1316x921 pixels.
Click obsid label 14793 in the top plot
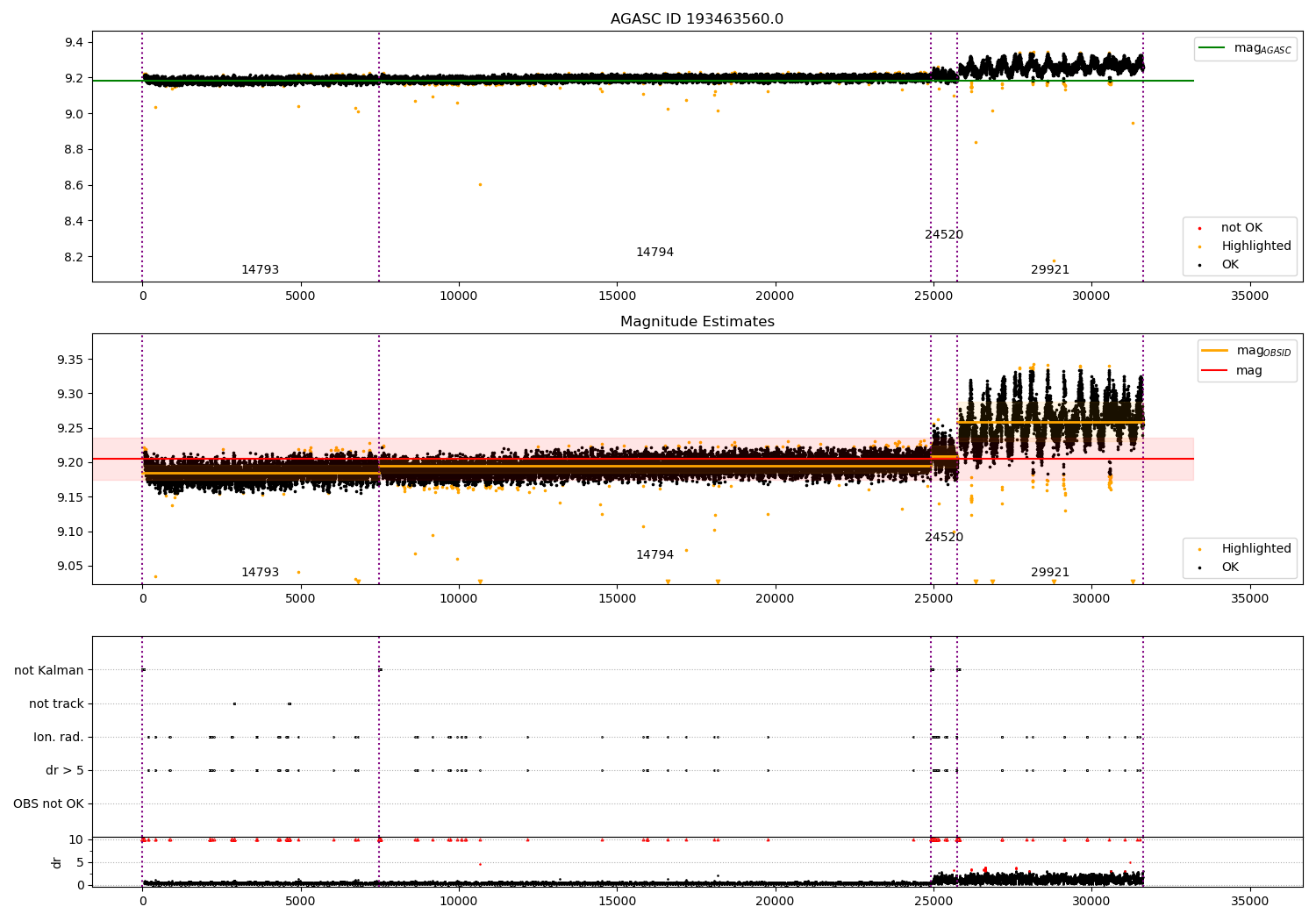(260, 270)
